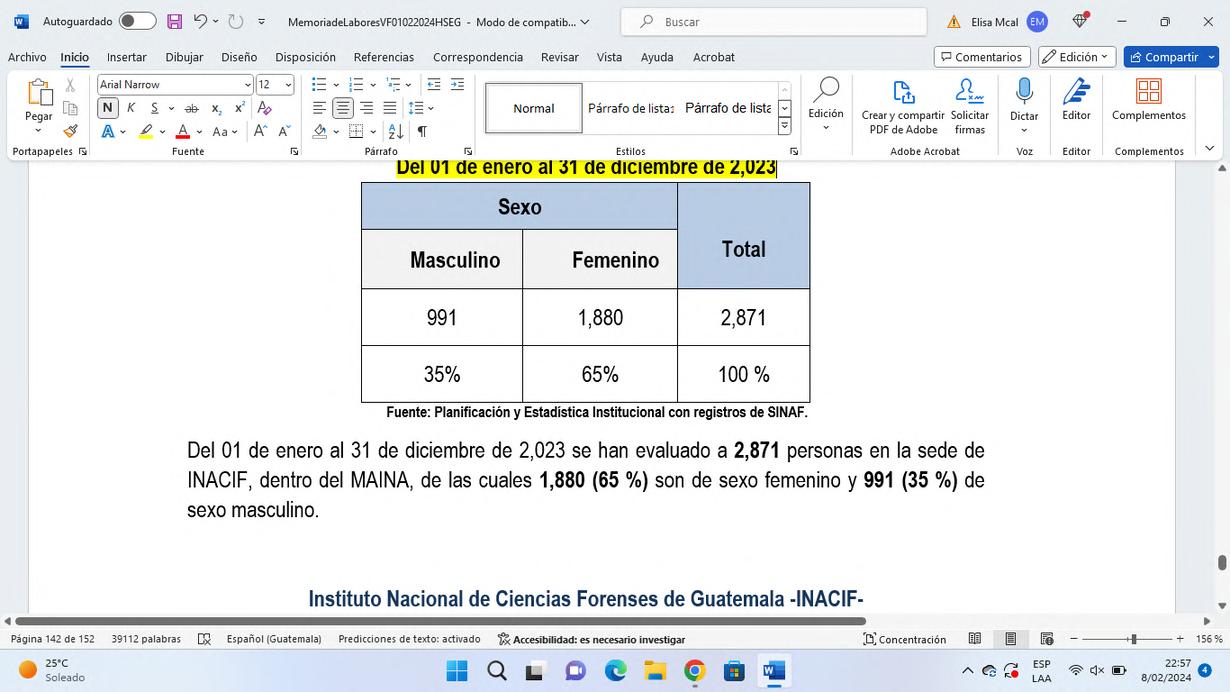
Task: Switch to the Acrobat tab
Action: point(714,57)
